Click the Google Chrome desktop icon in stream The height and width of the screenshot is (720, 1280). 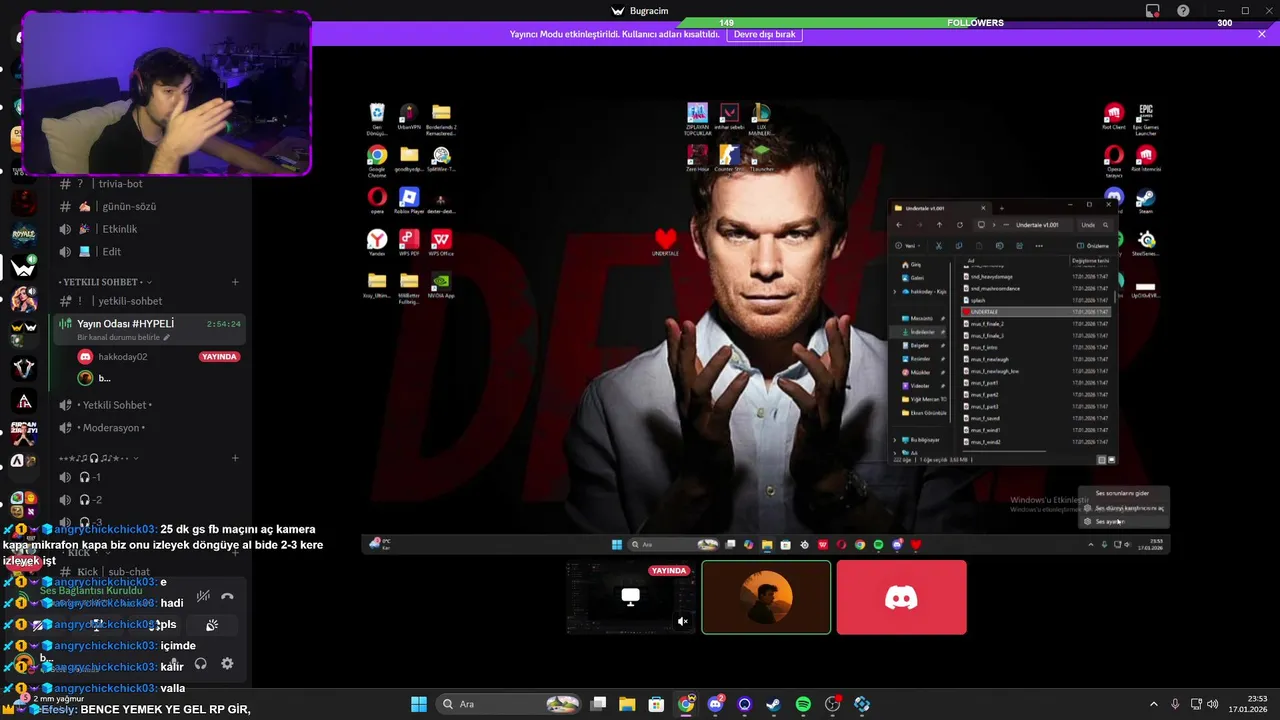pyautogui.click(x=377, y=159)
